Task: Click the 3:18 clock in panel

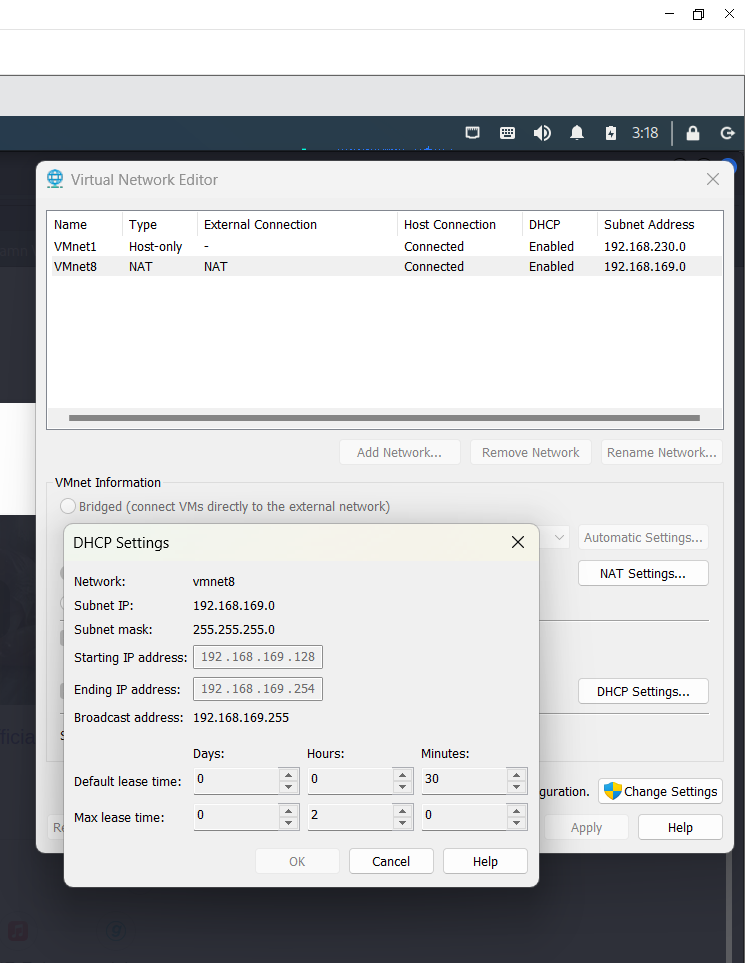Action: coord(645,133)
